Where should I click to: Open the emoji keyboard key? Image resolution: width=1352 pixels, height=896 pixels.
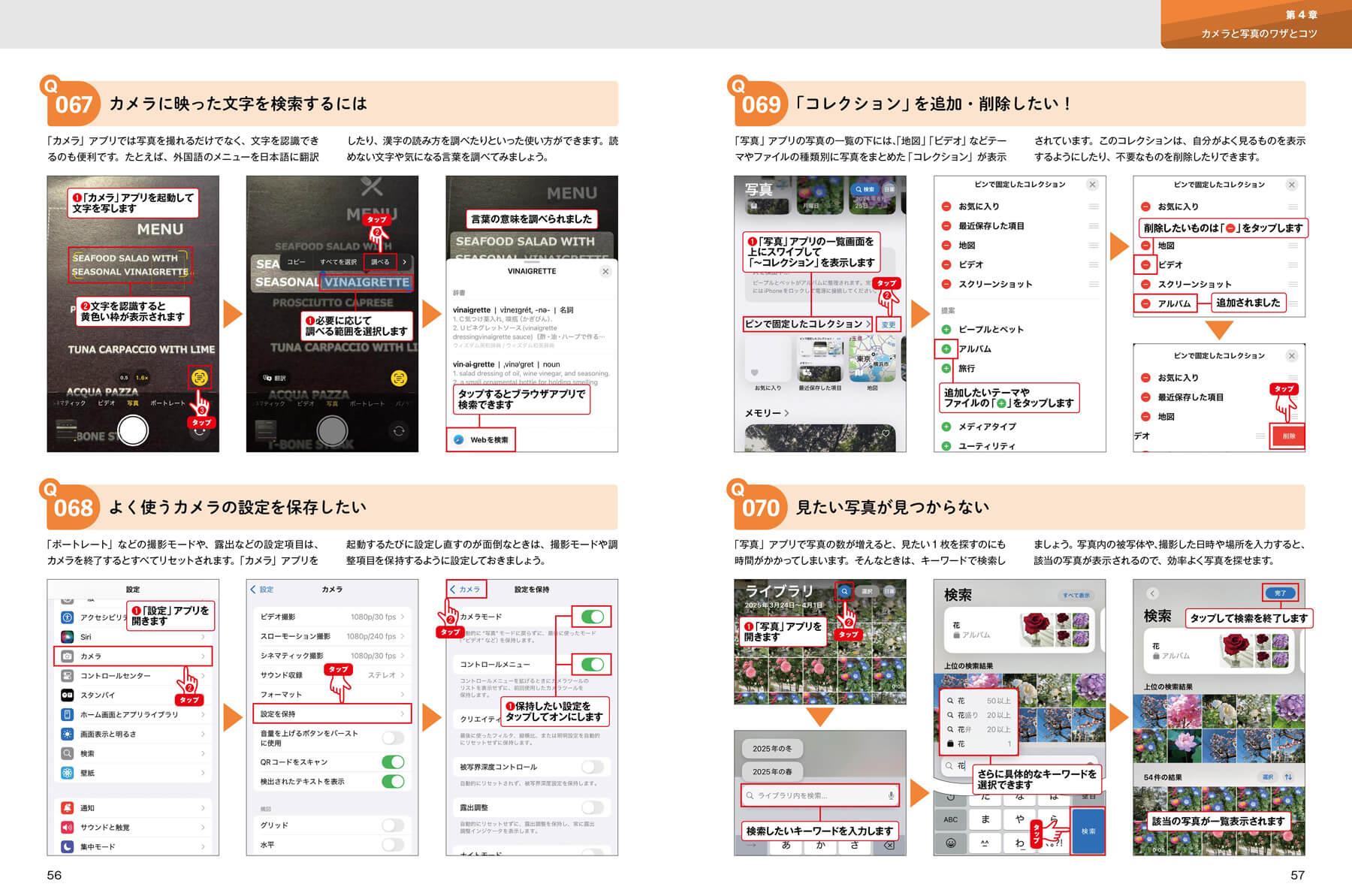point(951,843)
